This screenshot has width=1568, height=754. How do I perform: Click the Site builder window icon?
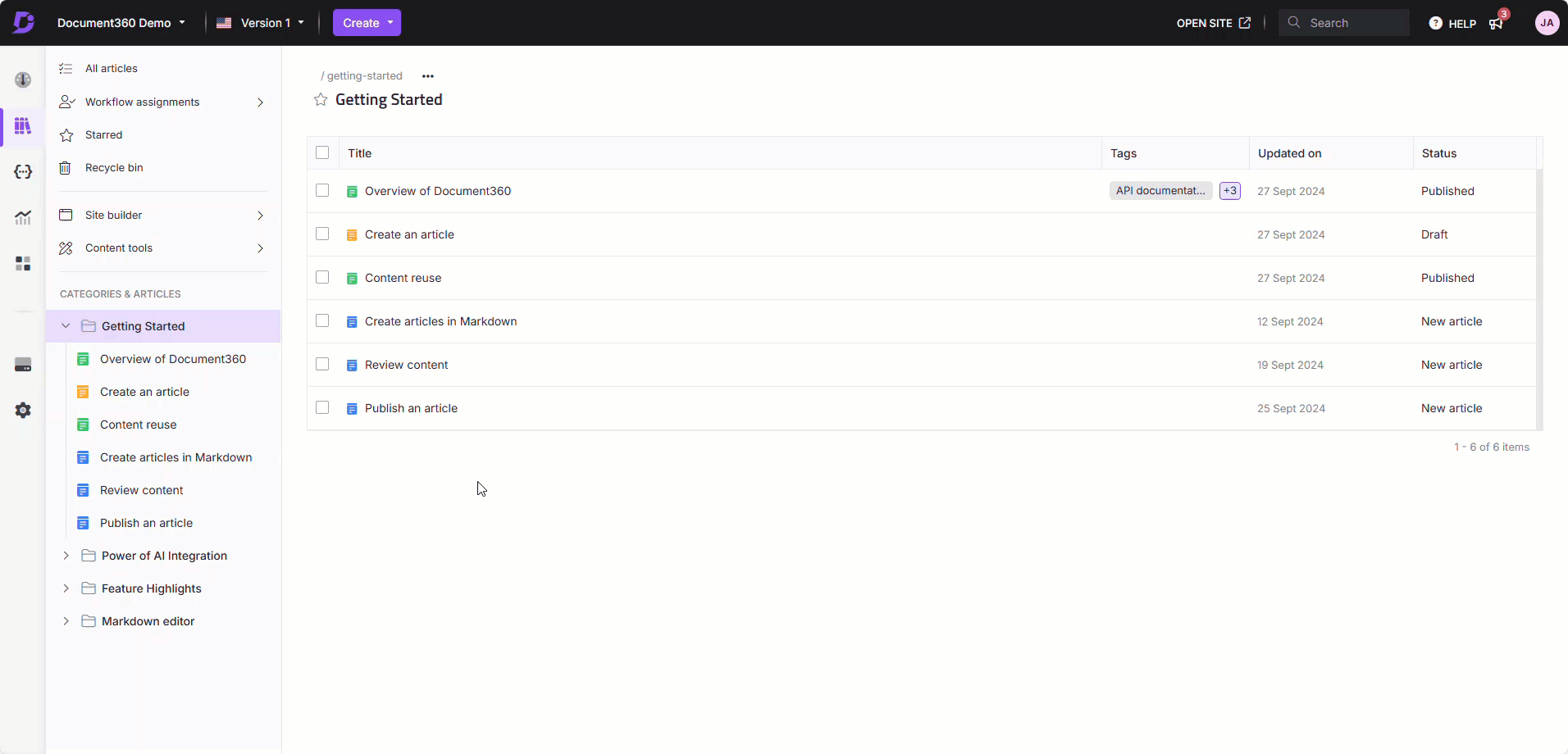pyautogui.click(x=66, y=215)
